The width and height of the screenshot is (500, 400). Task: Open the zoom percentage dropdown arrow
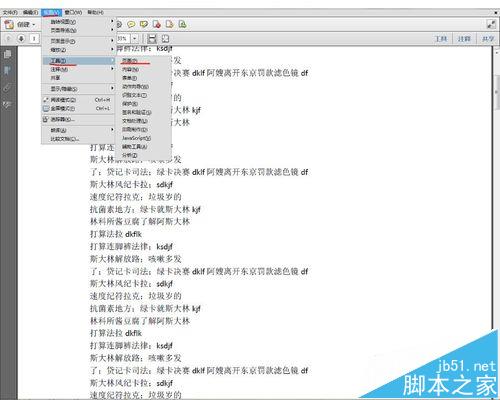tap(134, 39)
